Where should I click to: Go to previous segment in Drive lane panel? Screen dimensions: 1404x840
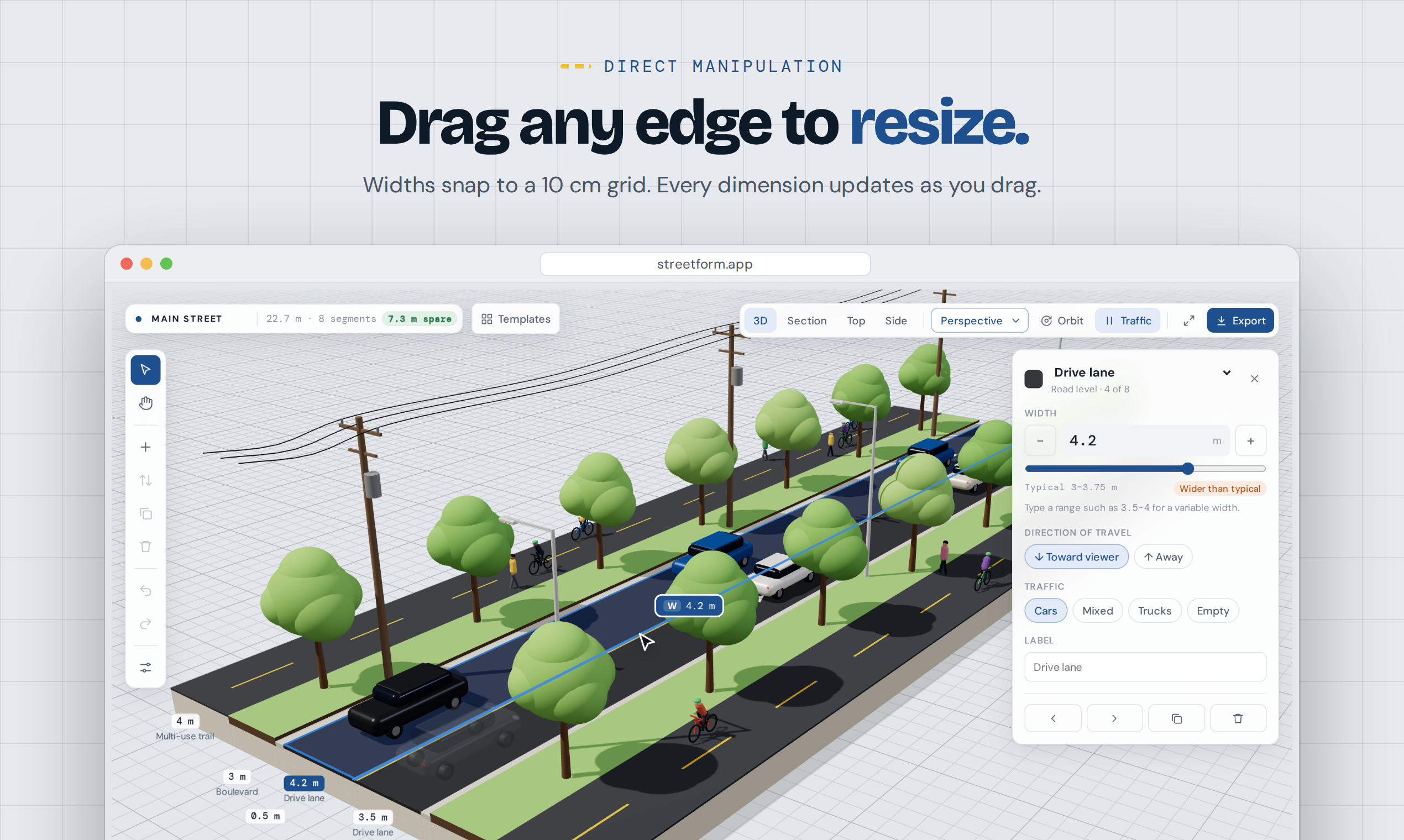1052,718
